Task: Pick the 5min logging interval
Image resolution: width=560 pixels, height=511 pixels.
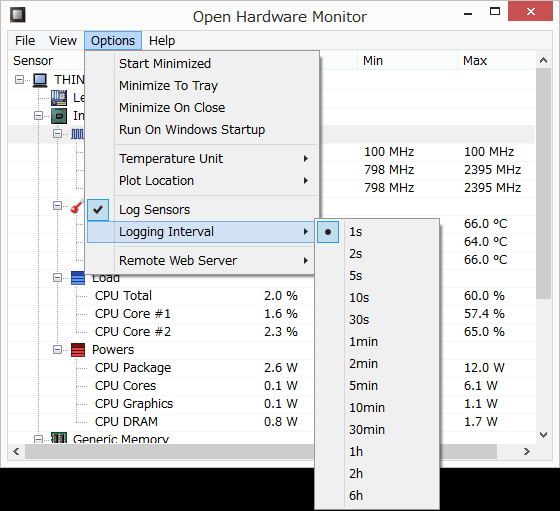Action: coord(377,386)
